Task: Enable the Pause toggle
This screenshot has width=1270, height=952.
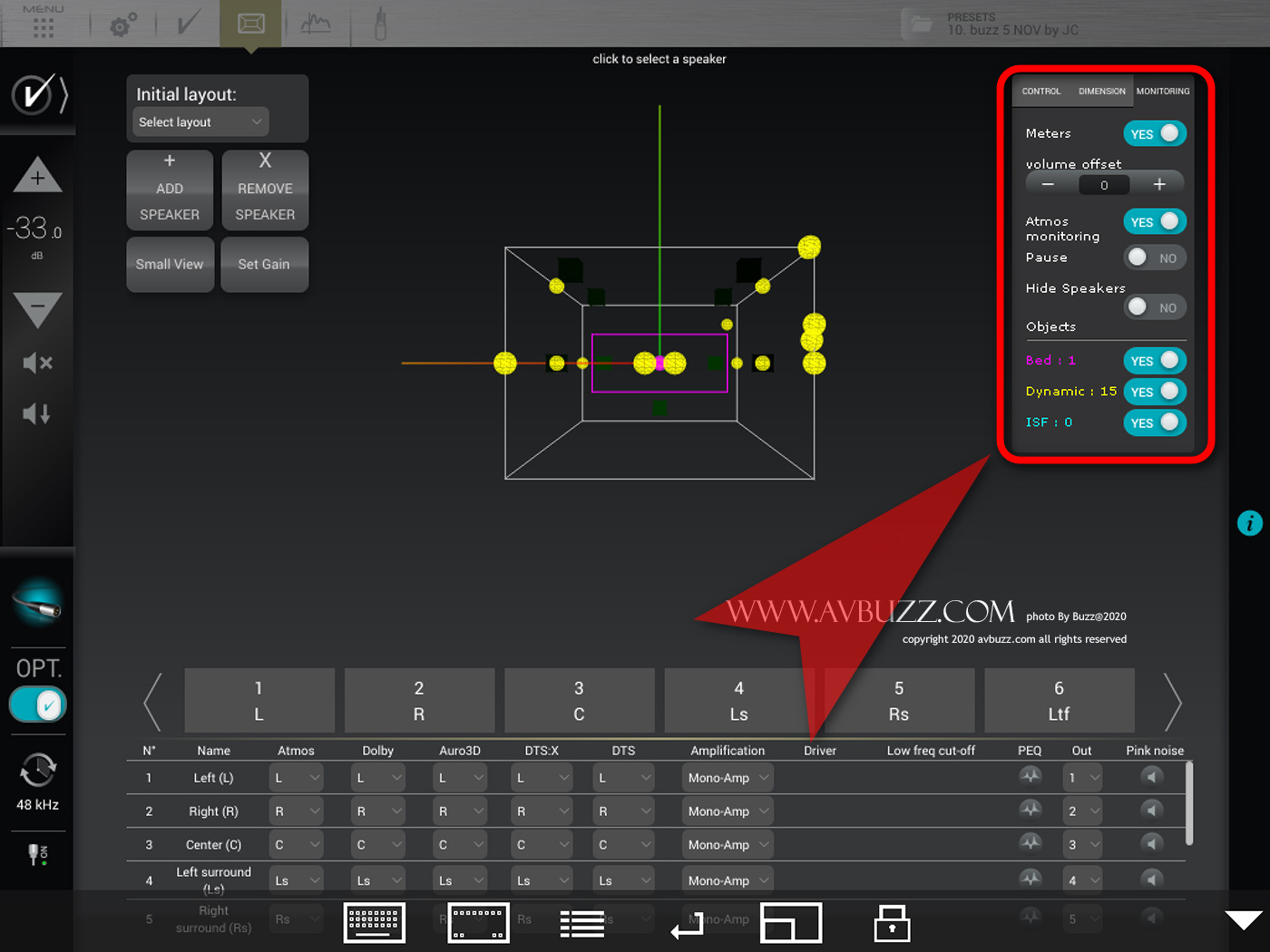Action: click(x=1154, y=258)
